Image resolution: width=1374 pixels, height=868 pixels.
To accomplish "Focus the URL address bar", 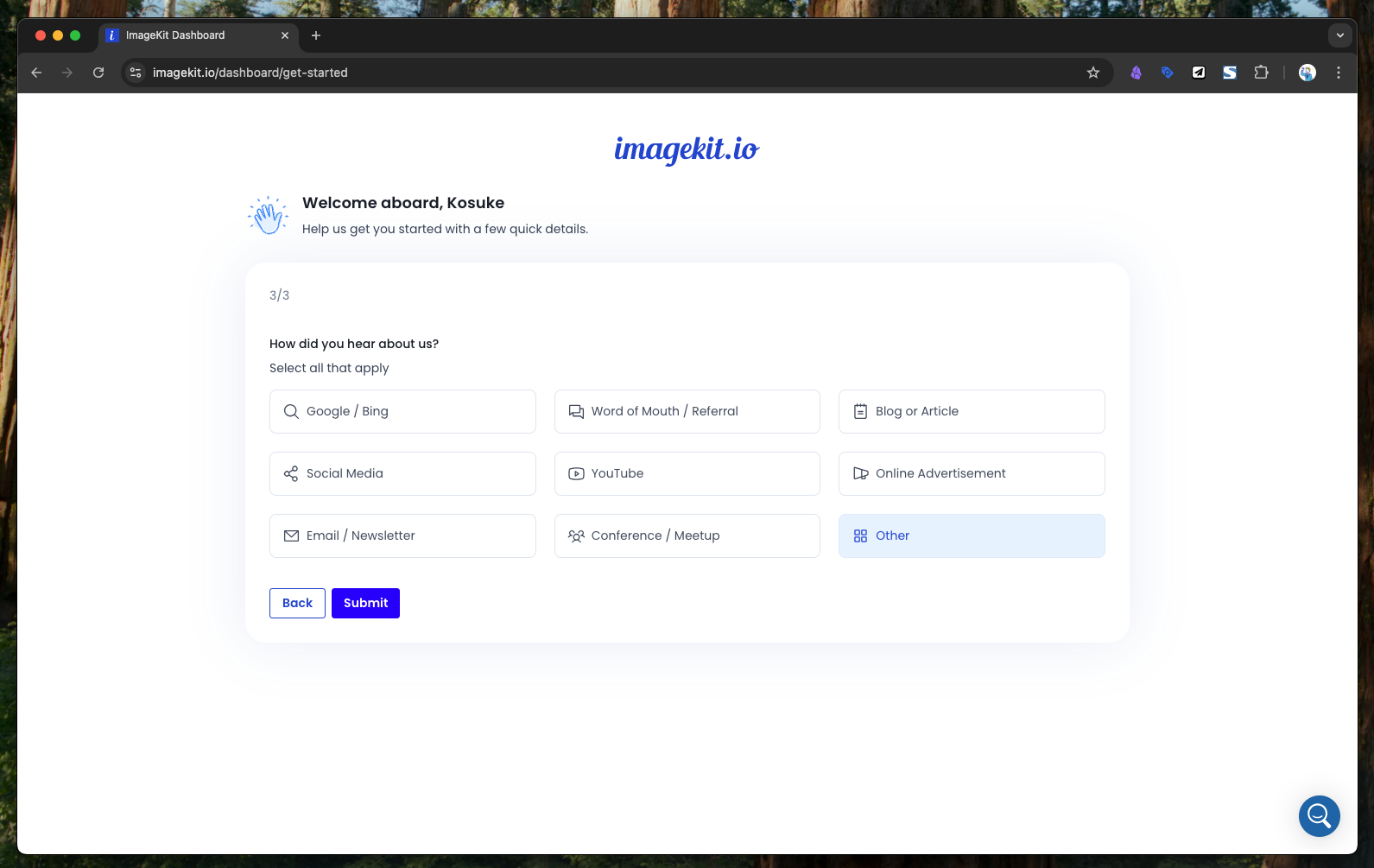I will 605,73.
